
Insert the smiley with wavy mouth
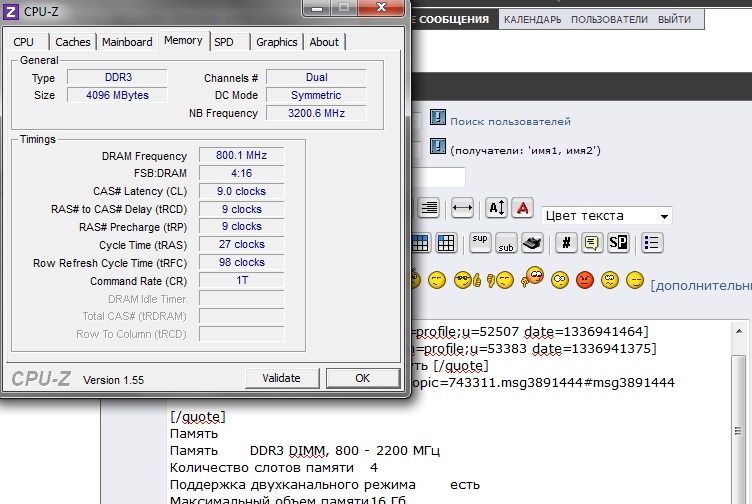point(610,280)
